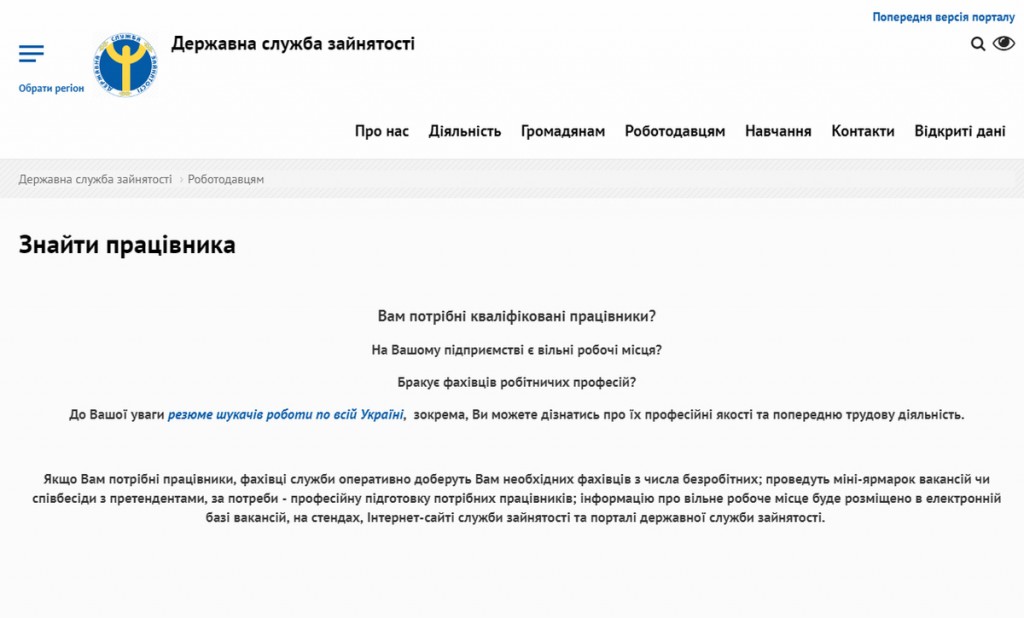Screen dimensions: 1024x618
Task: Click the "Бракує фахівців робітничих професій?" text
Action: [516, 382]
